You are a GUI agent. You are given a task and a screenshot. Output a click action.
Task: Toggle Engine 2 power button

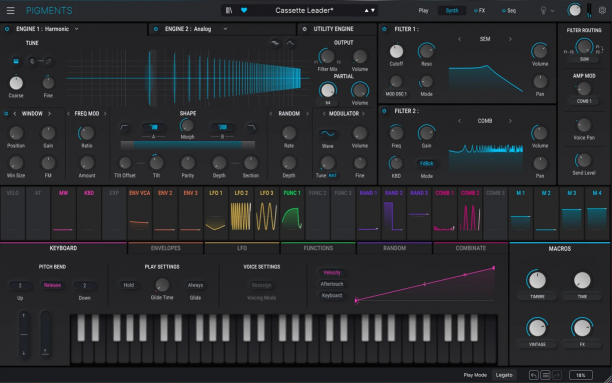click(x=156, y=29)
